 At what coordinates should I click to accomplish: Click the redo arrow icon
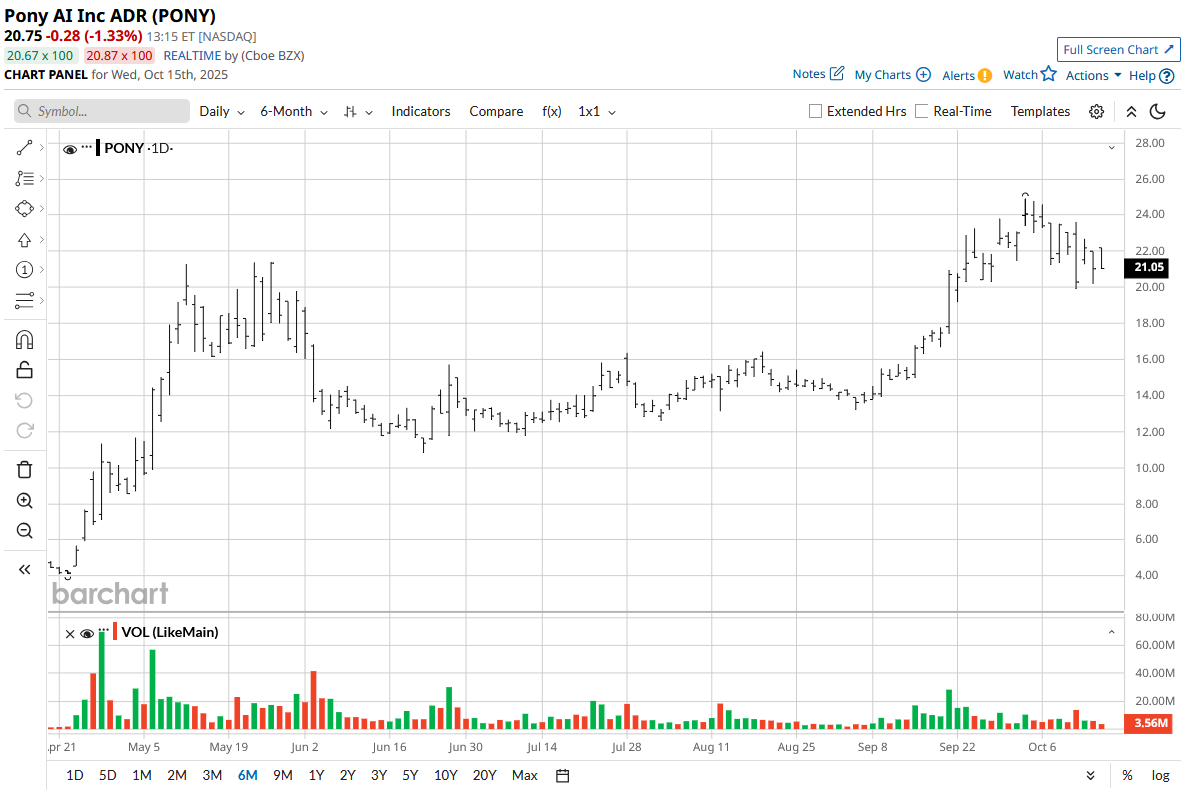[24, 430]
